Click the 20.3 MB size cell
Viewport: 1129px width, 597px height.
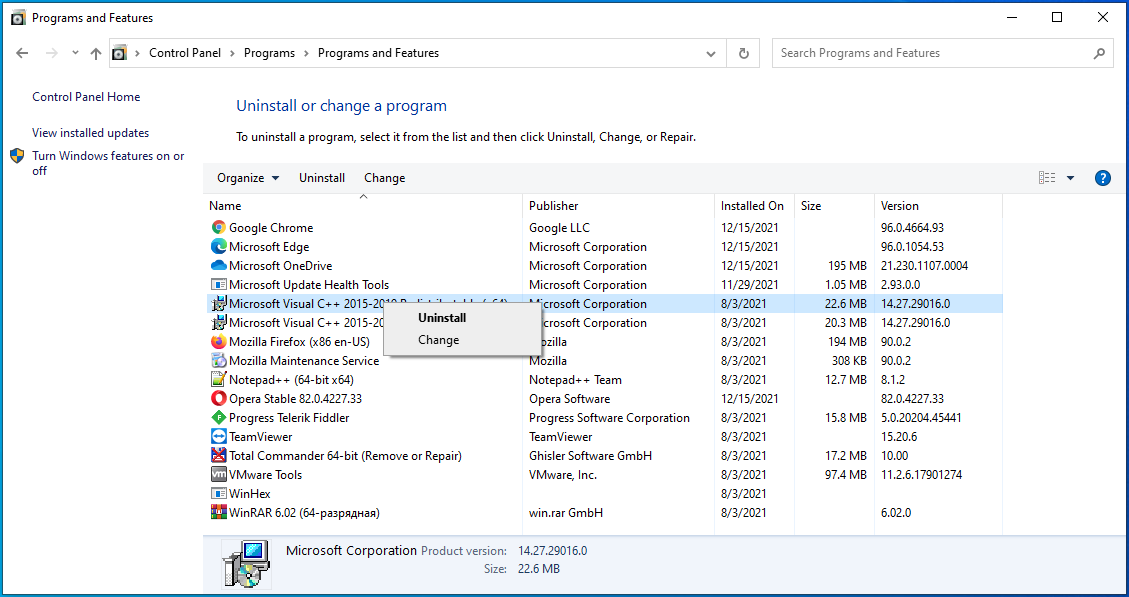coord(845,323)
